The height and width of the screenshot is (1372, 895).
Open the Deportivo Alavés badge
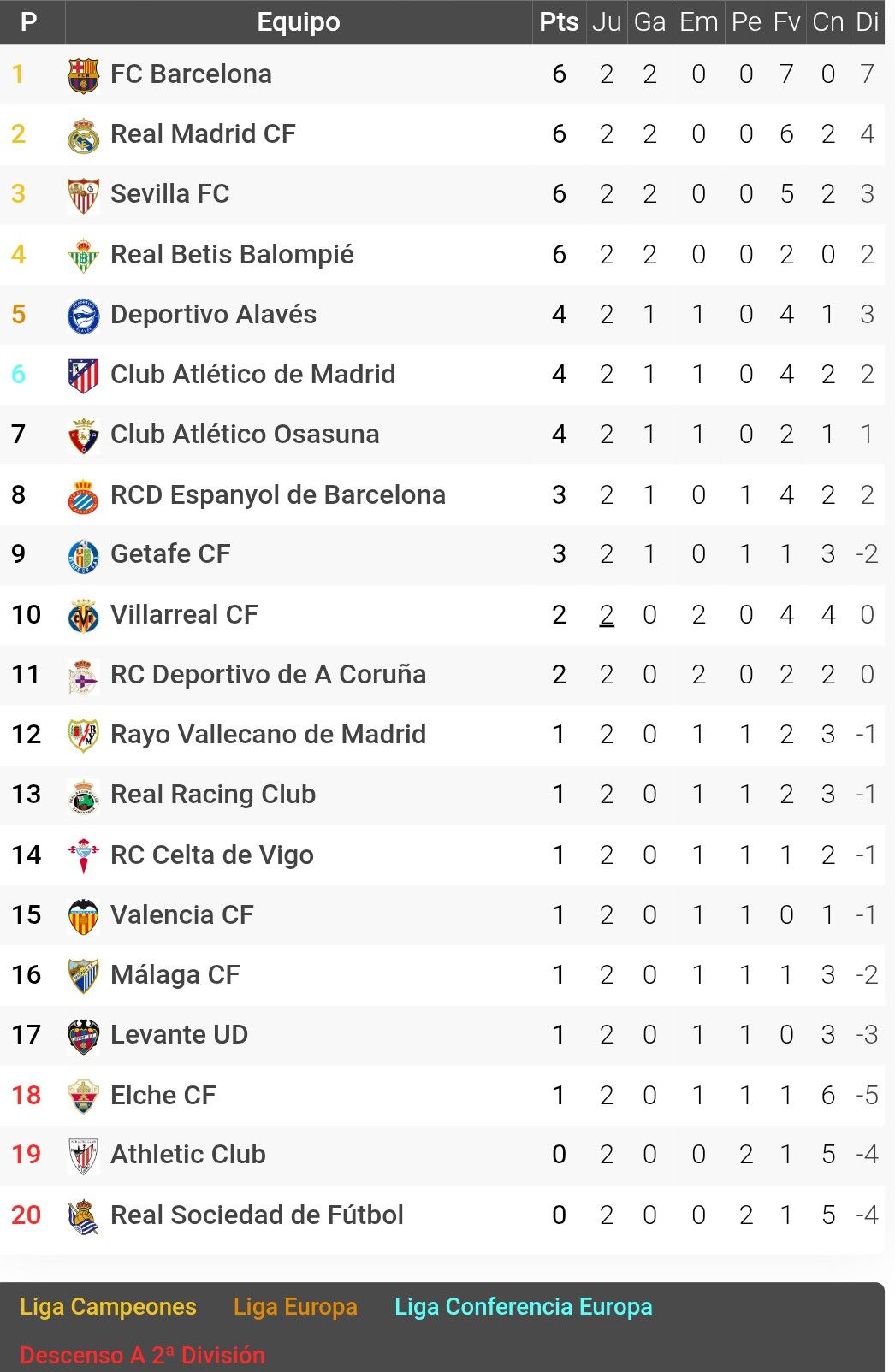pyautogui.click(x=83, y=316)
